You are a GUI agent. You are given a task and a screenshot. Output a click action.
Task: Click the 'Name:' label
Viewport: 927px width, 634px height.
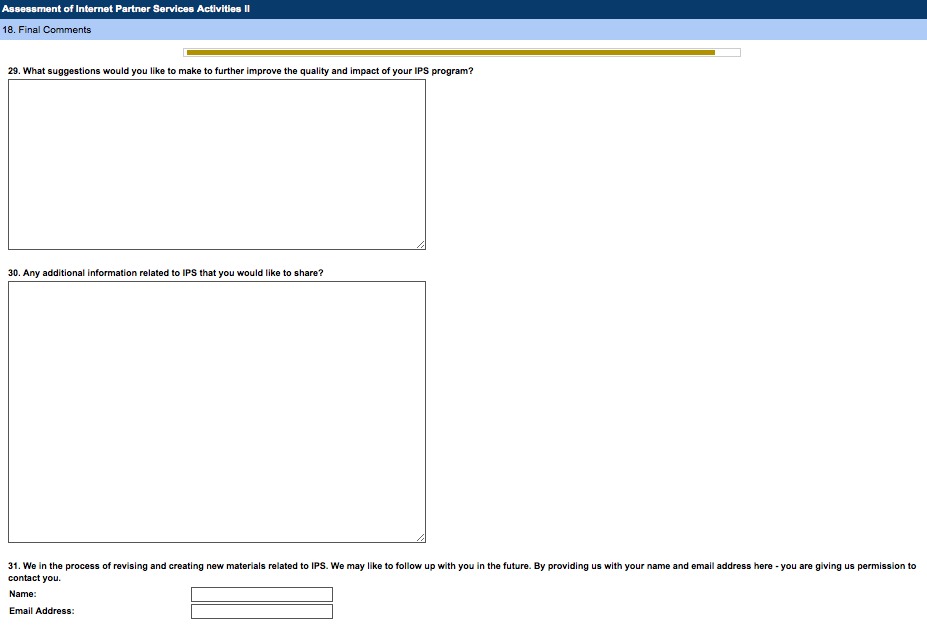coord(22,594)
